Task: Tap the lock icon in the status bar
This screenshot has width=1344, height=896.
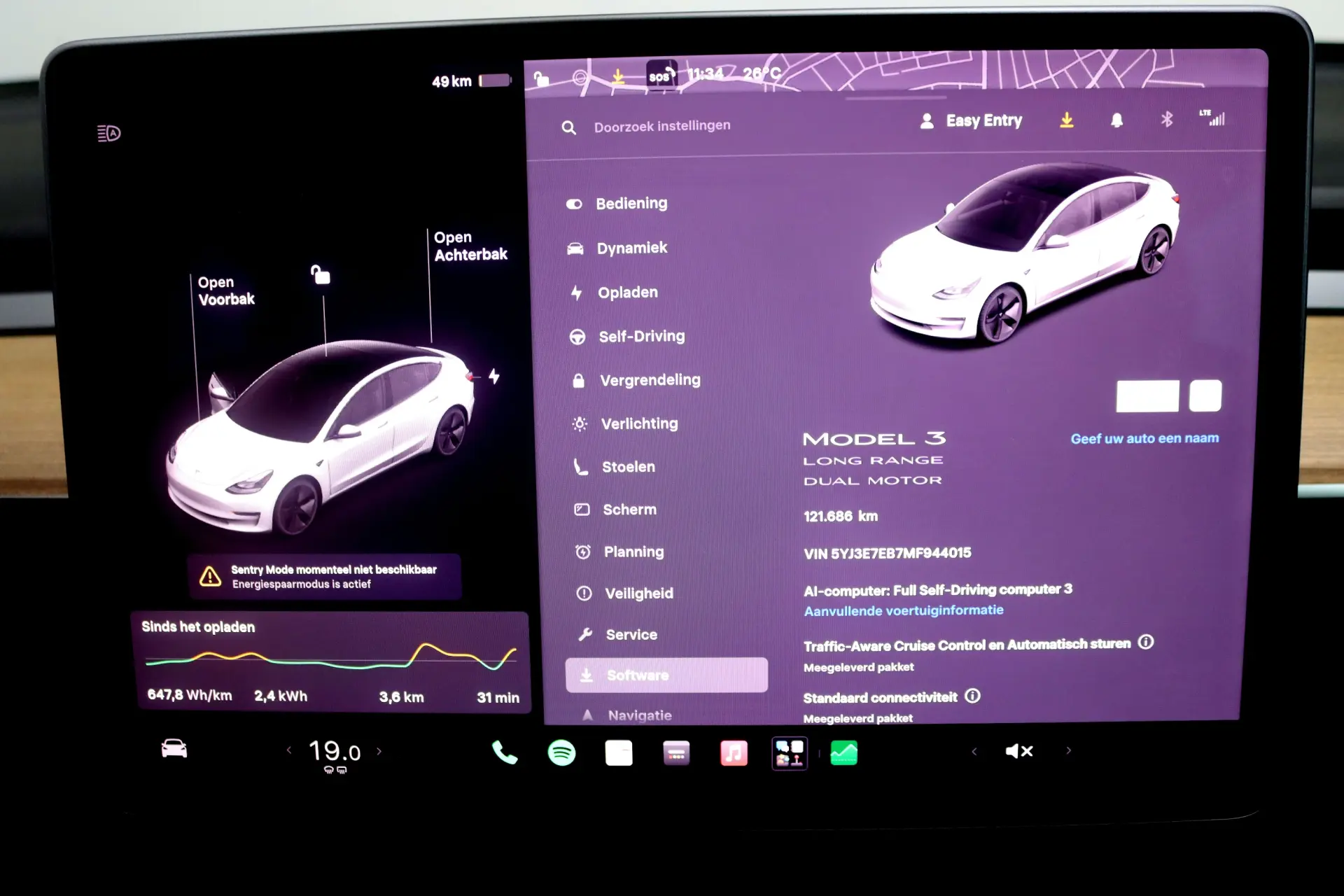Action: (541, 78)
